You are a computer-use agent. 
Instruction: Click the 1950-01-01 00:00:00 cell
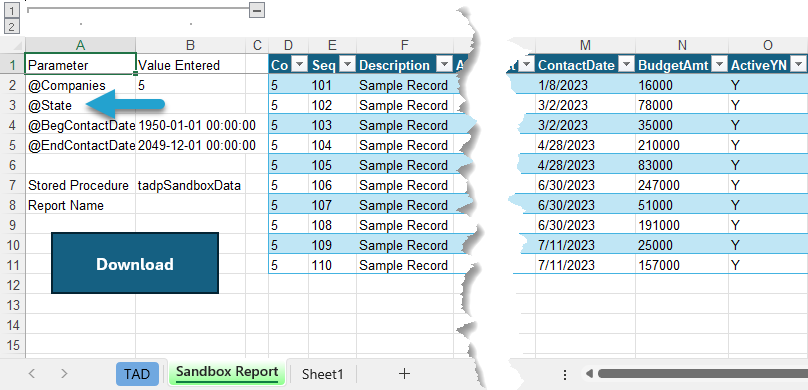pyautogui.click(x=190, y=125)
